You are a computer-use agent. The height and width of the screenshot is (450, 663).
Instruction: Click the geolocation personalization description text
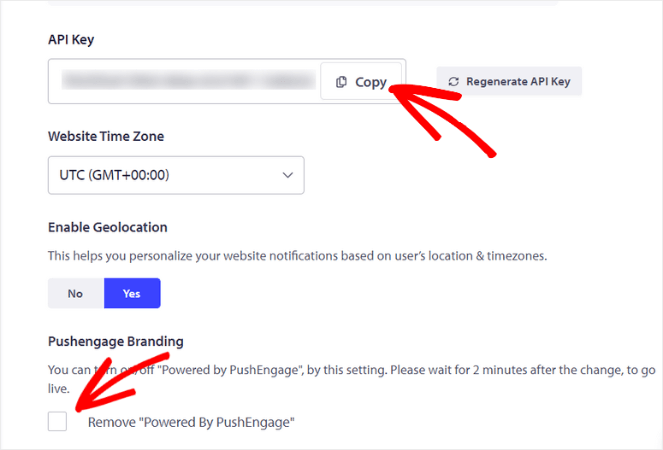(297, 256)
